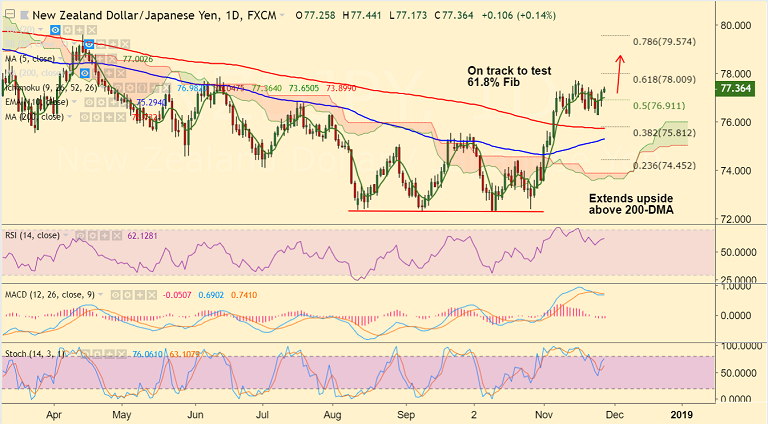This screenshot has height=424, width=768.
Task: Click the 72.000 price axis label
Action: (735, 219)
